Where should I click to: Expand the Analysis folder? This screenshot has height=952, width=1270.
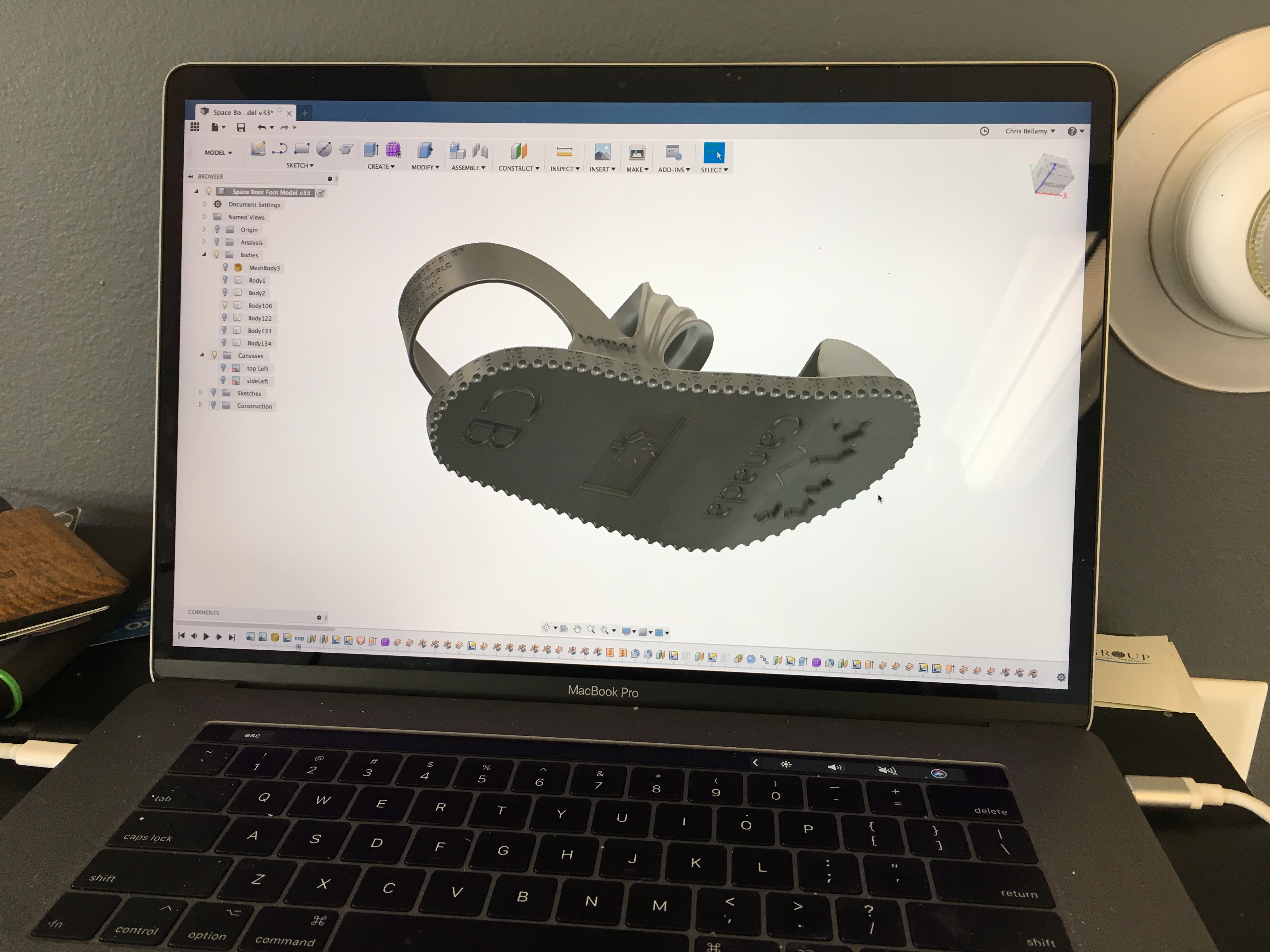click(204, 241)
